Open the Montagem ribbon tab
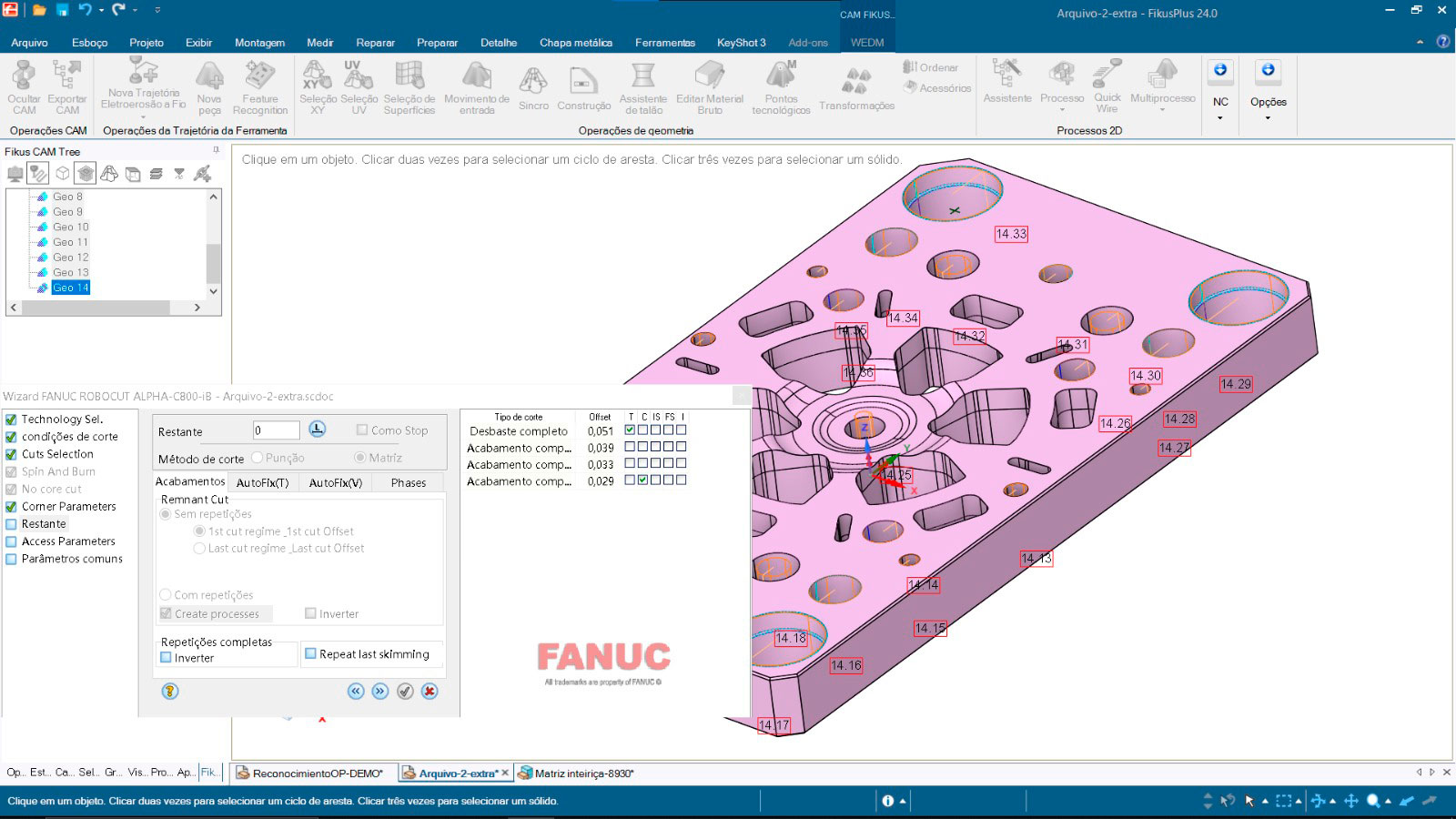Image resolution: width=1456 pixels, height=819 pixels. 259,43
